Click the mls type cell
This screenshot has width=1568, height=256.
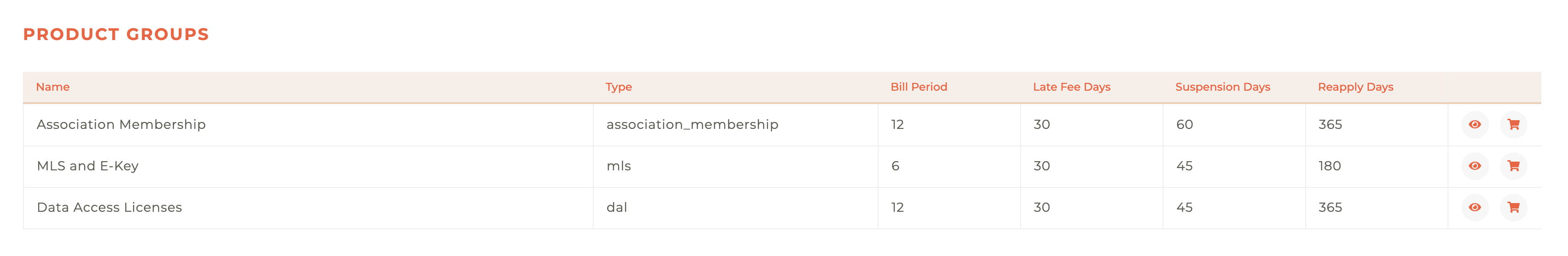click(x=735, y=166)
